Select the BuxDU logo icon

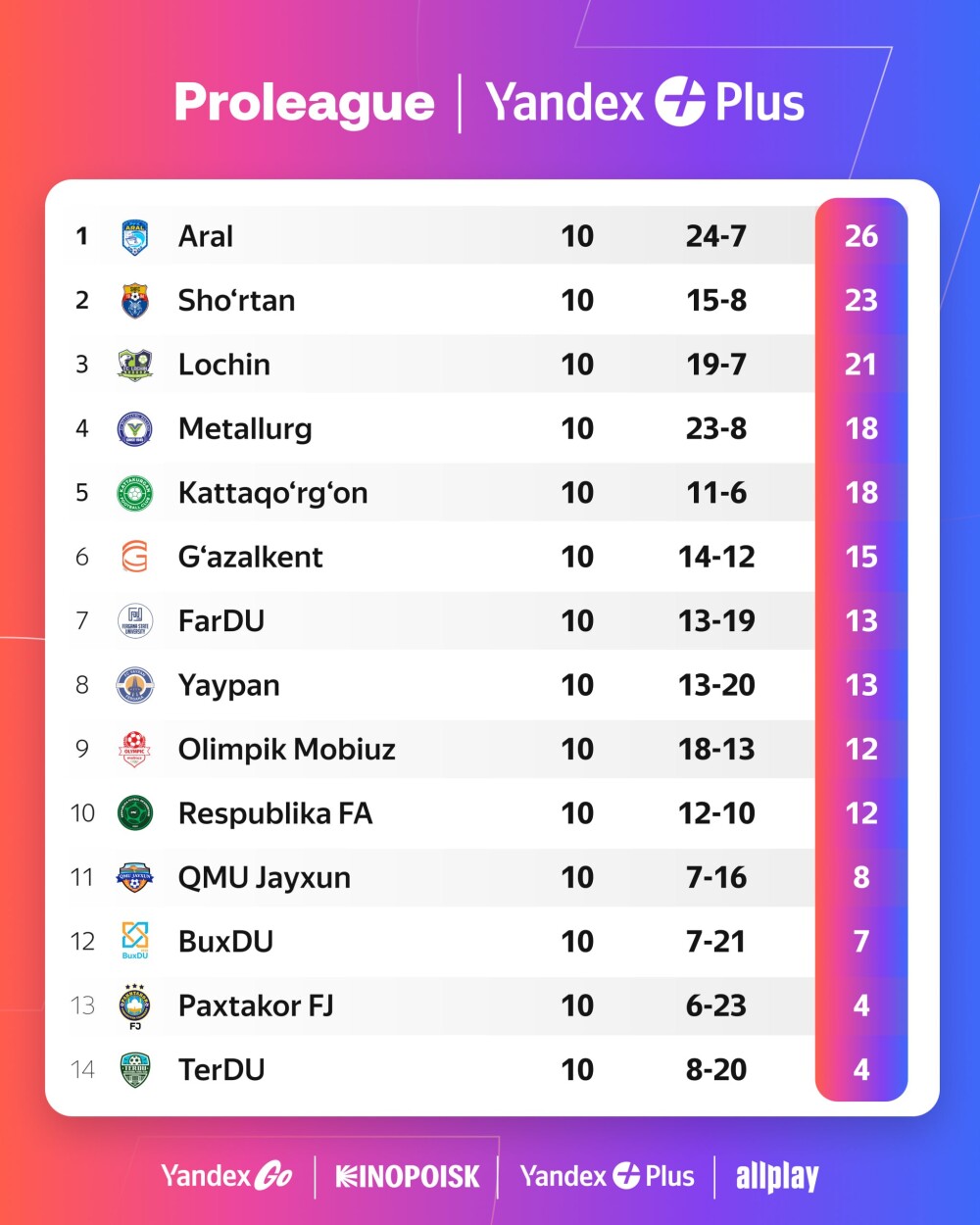(135, 941)
